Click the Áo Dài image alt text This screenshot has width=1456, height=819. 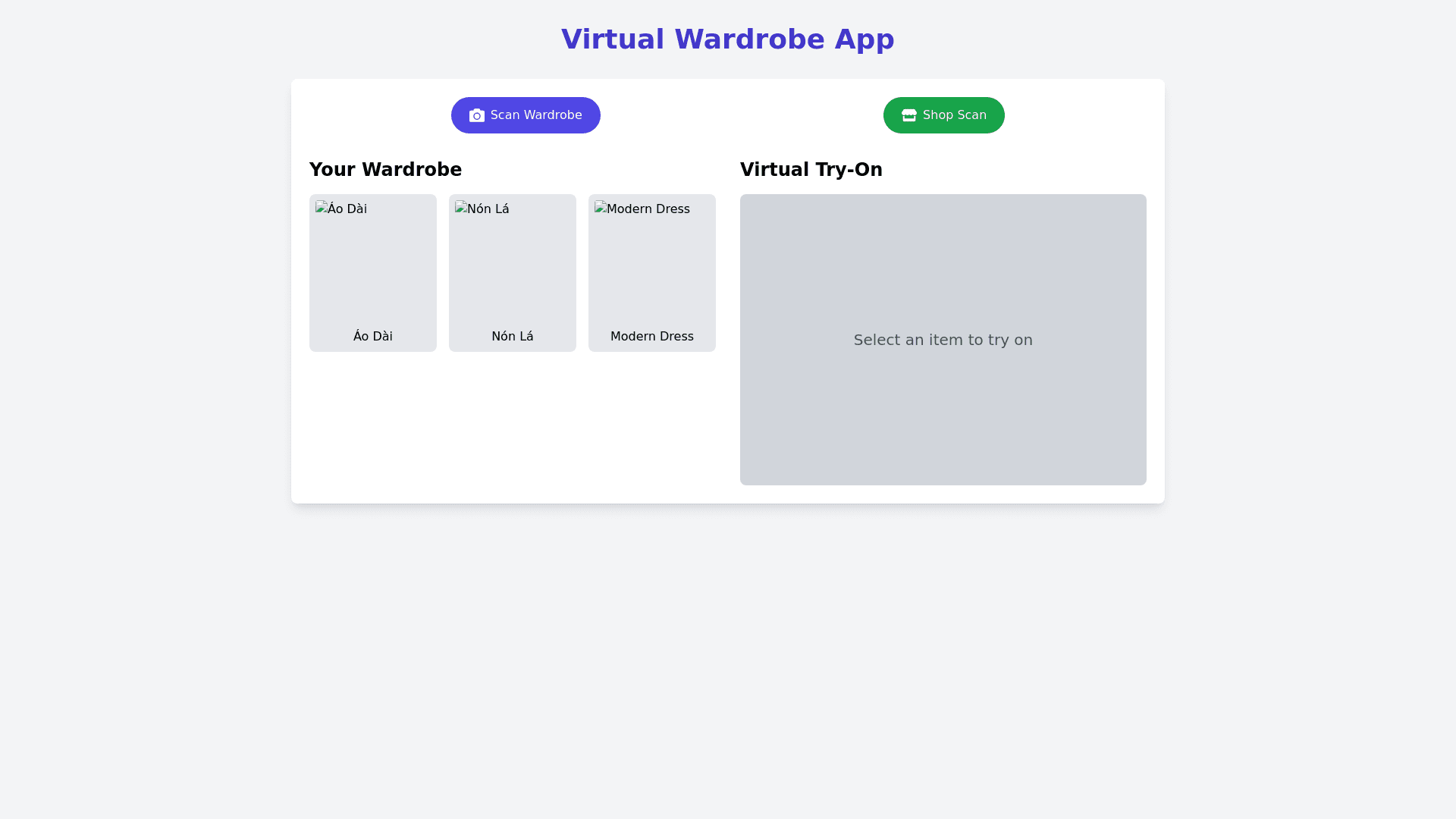coord(347,209)
